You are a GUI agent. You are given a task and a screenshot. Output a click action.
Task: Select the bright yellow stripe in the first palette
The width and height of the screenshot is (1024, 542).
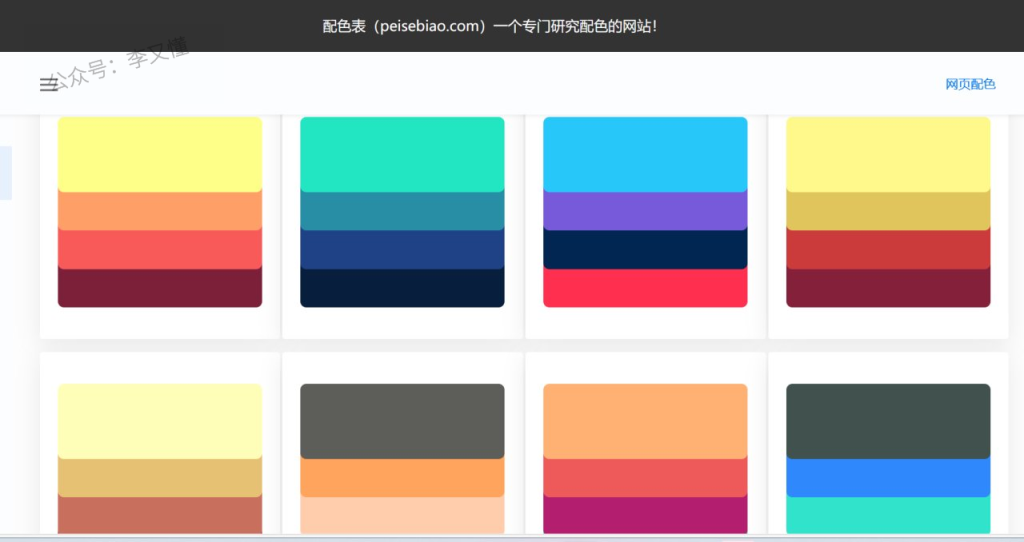tap(160, 154)
